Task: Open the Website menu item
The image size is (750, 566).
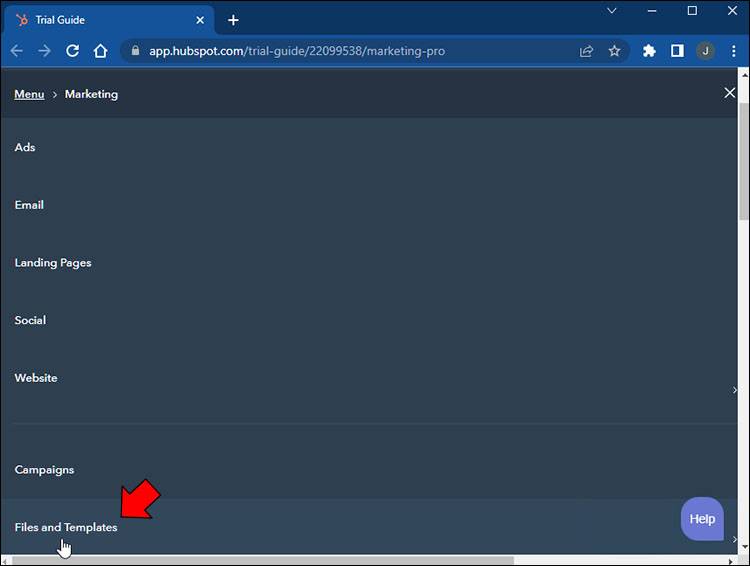Action: [36, 378]
